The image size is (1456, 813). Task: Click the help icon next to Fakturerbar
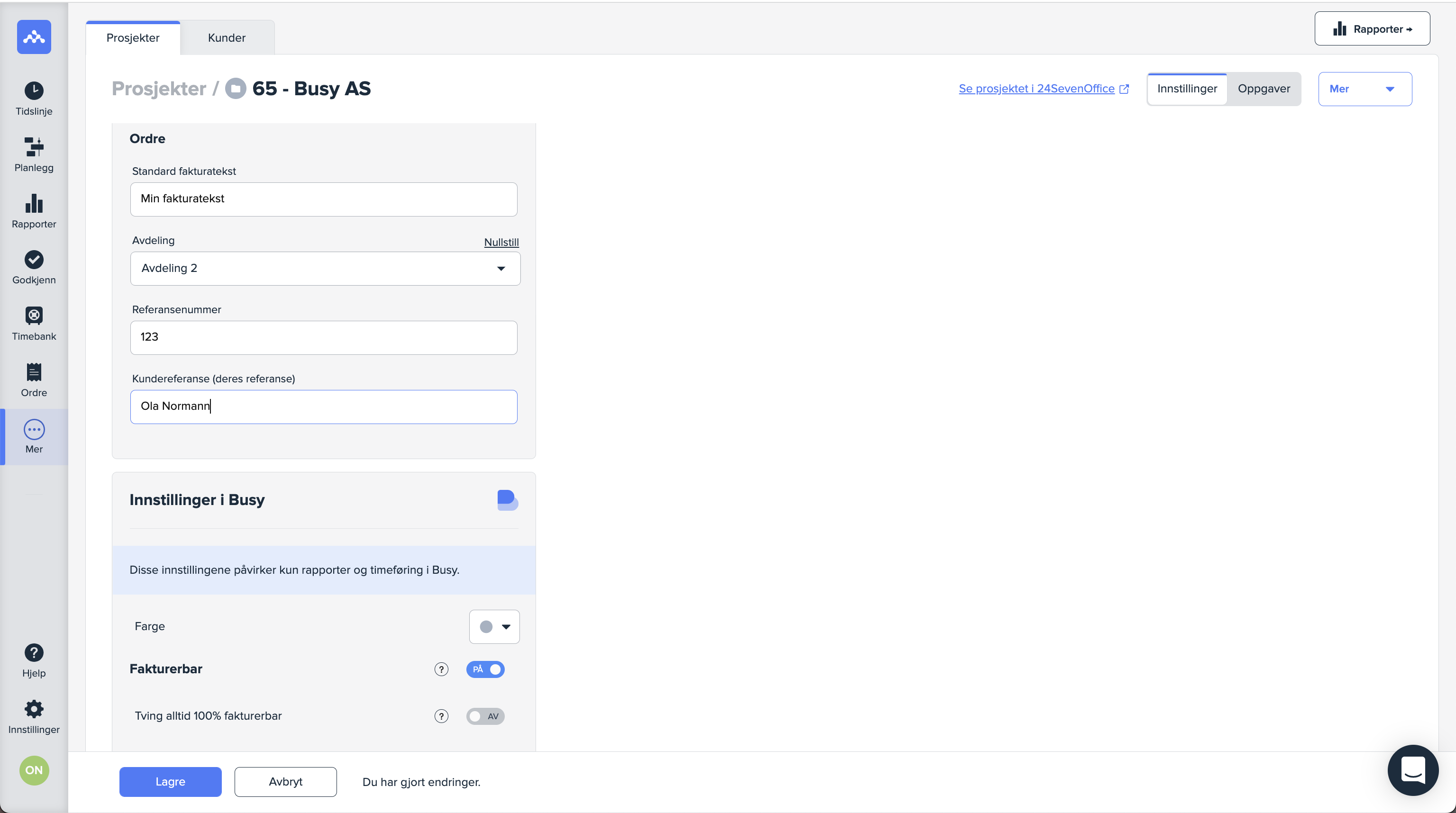pos(441,669)
